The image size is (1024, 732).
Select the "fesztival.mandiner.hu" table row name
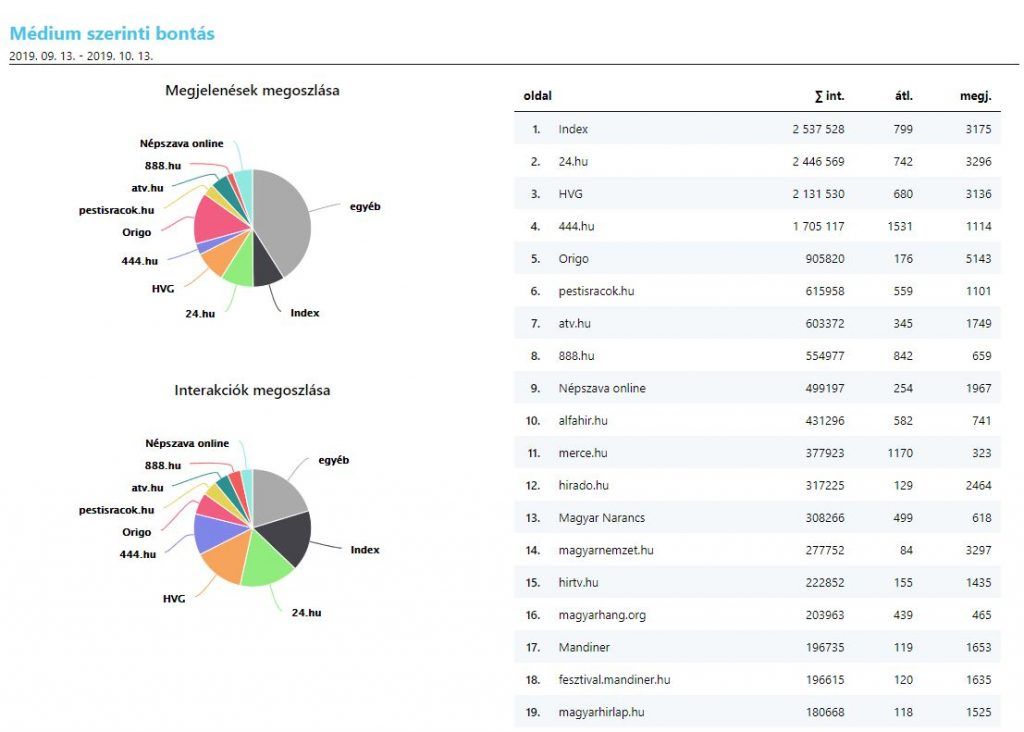[x=614, y=680]
